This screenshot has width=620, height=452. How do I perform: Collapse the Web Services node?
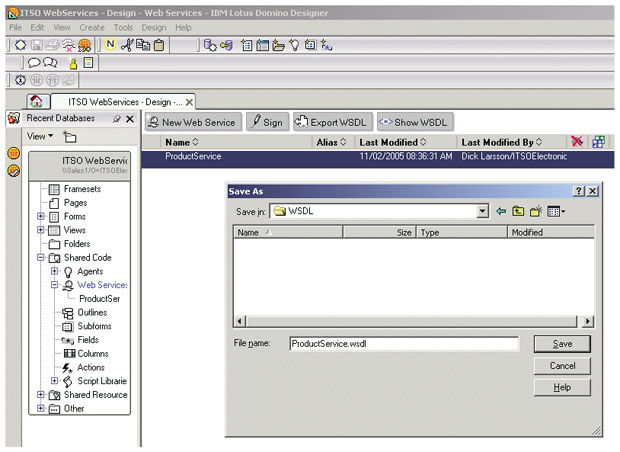point(55,285)
